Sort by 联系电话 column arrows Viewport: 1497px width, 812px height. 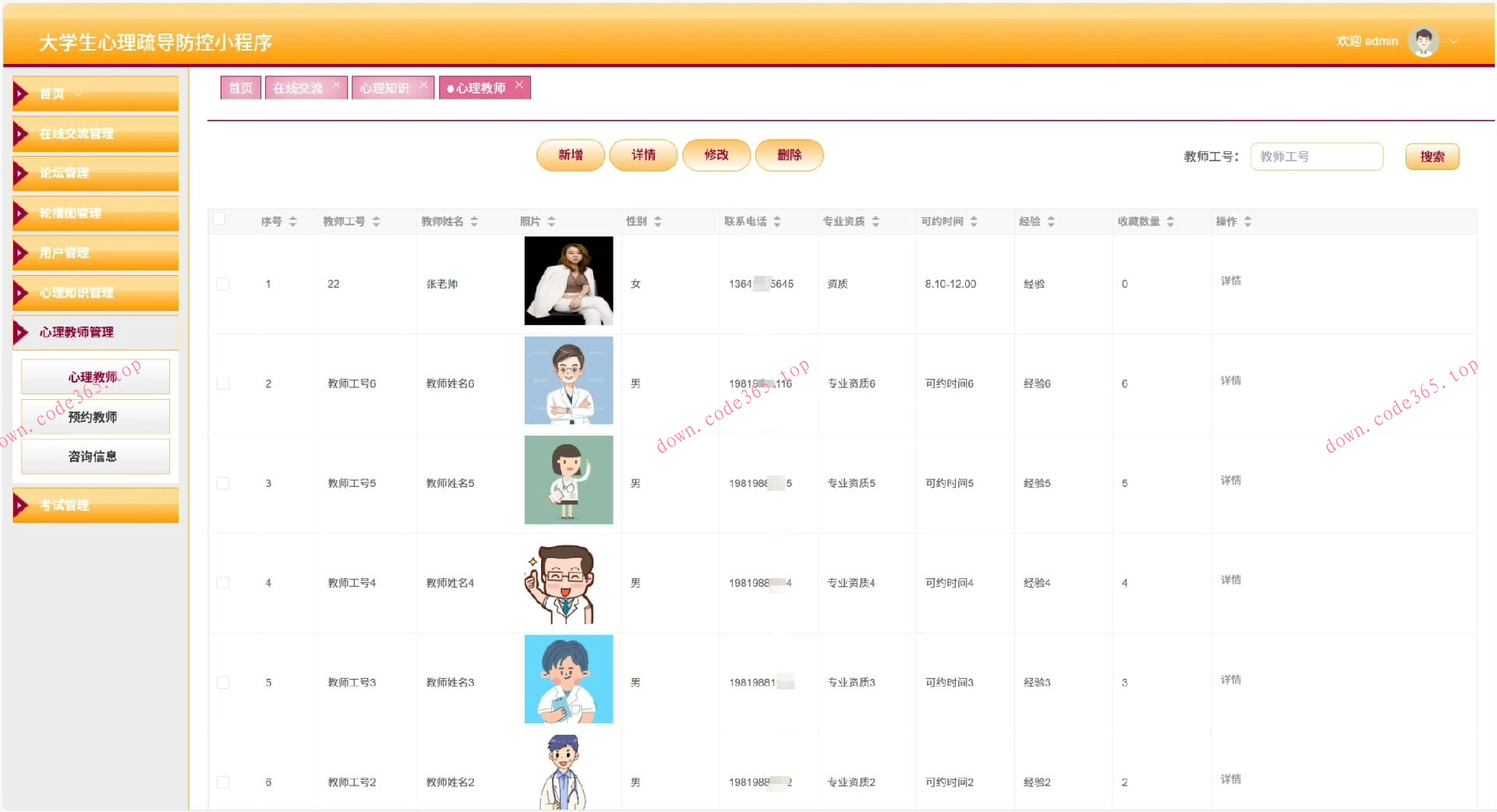777,221
